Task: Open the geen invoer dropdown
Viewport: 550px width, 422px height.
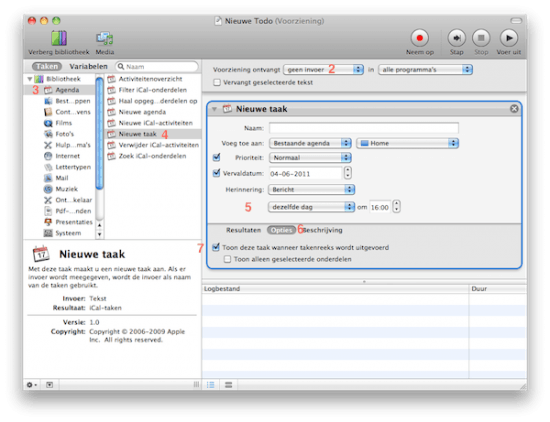Action: [323, 69]
